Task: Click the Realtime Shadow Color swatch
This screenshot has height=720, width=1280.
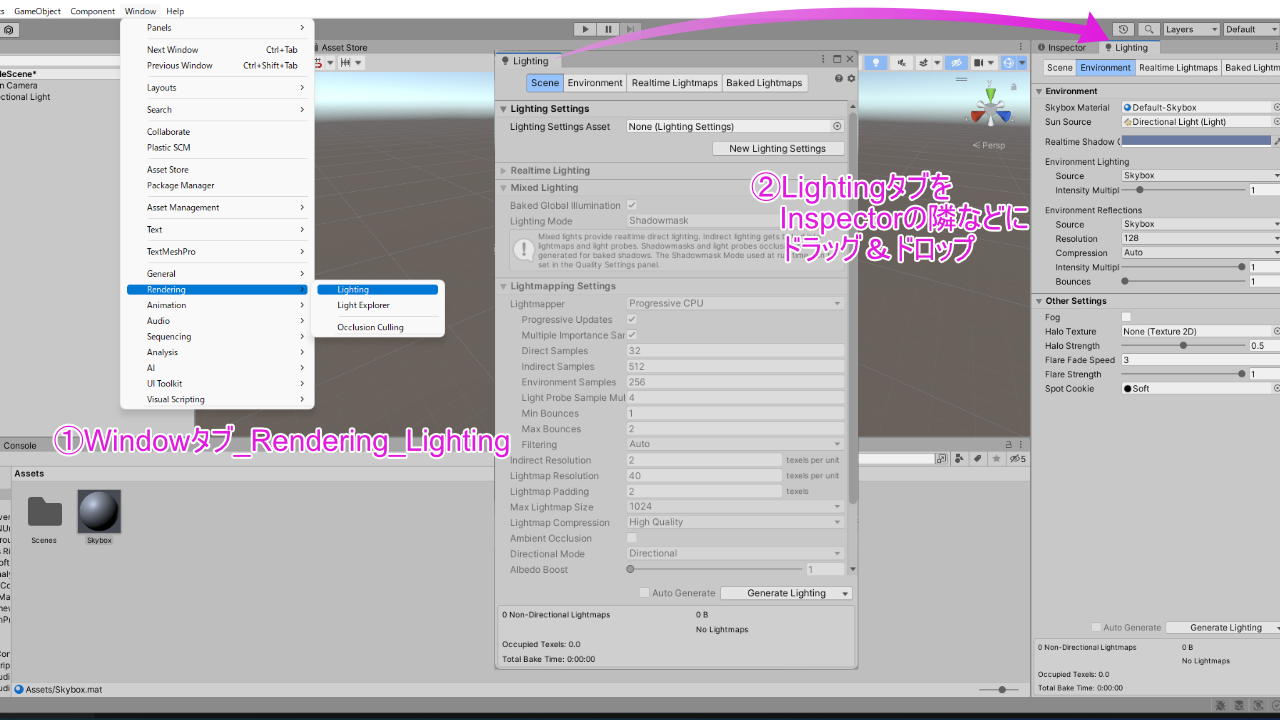Action: pos(1196,142)
